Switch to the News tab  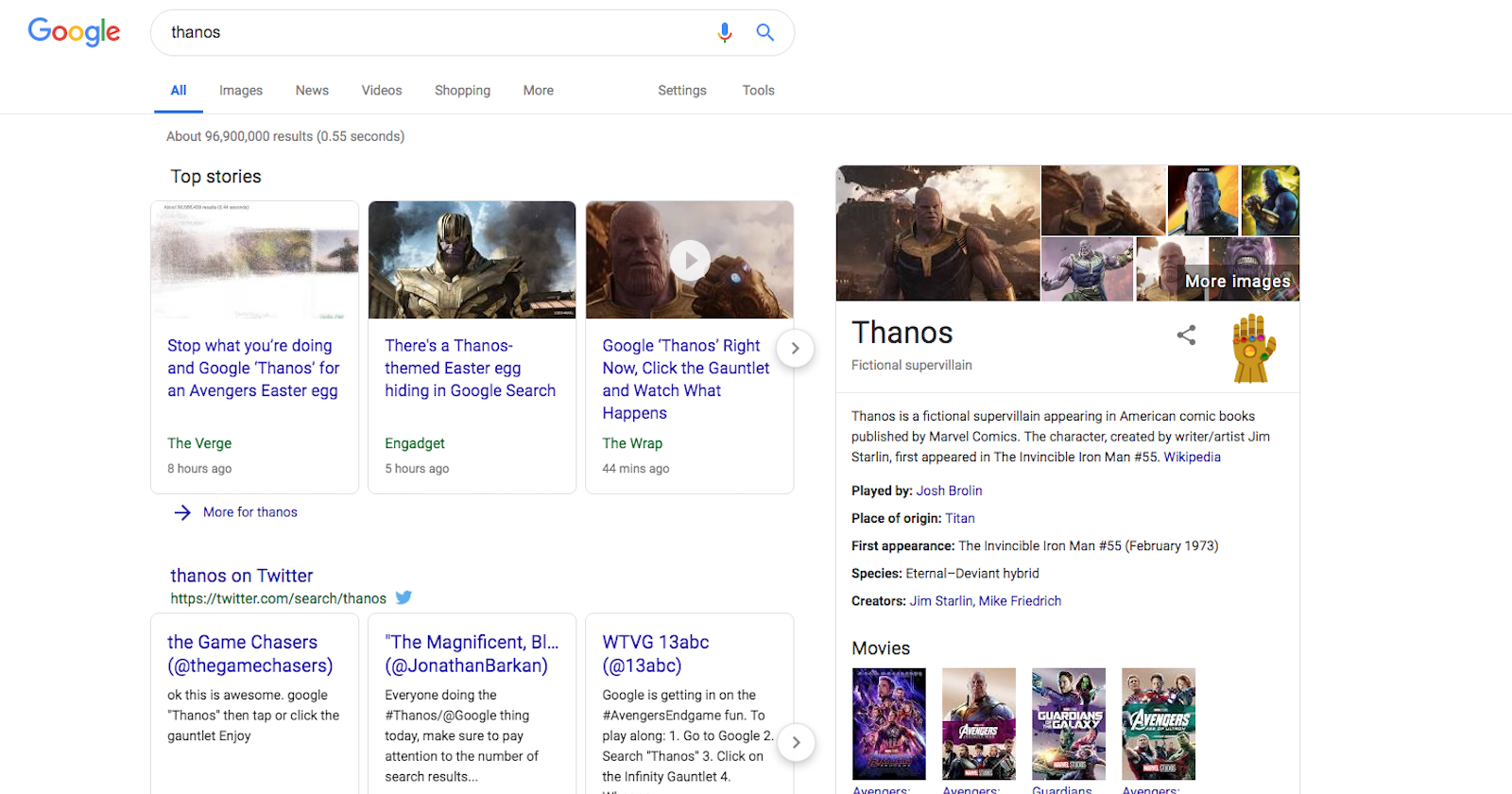click(312, 91)
